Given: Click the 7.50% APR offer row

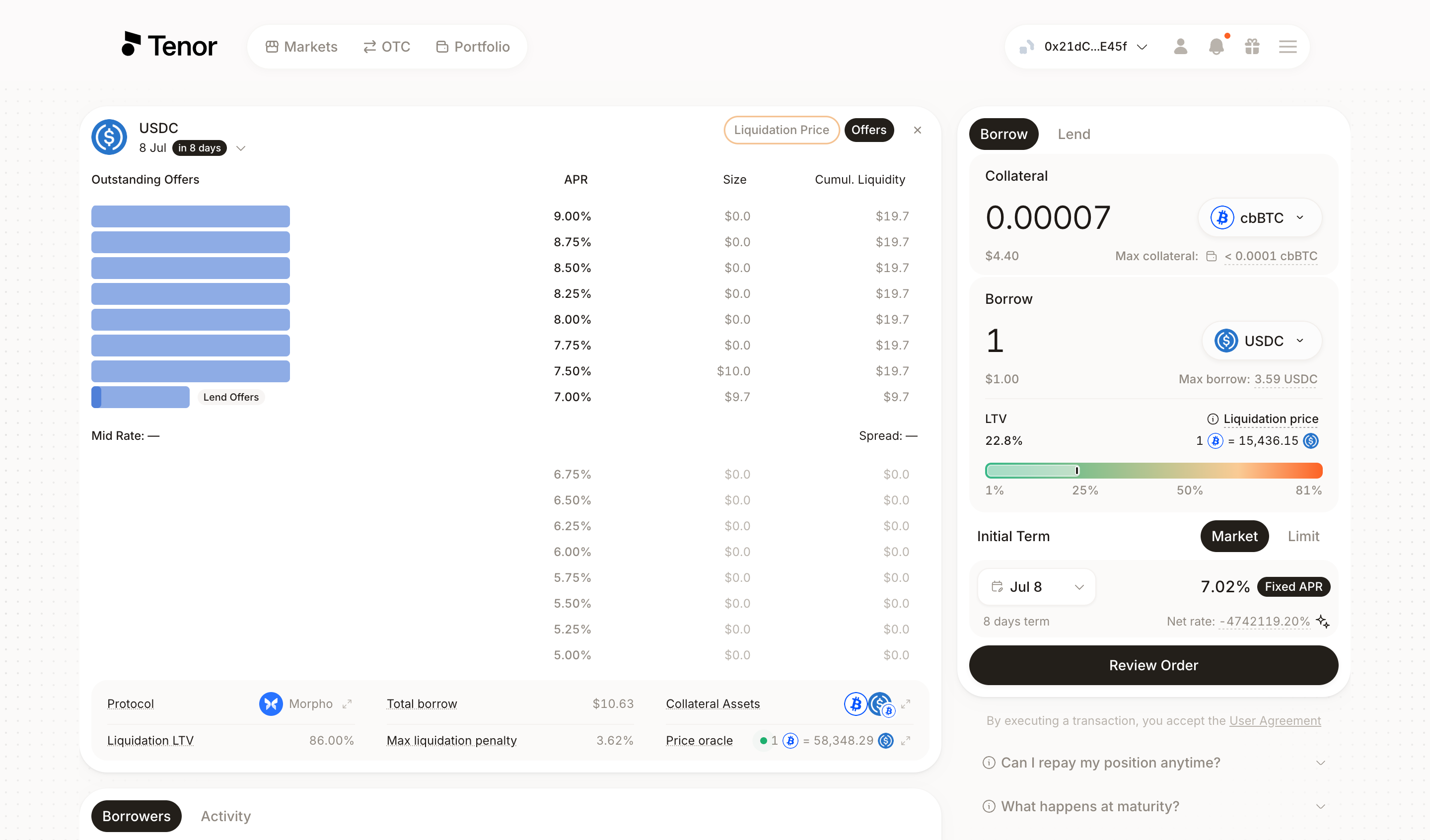Looking at the screenshot, I should [504, 371].
